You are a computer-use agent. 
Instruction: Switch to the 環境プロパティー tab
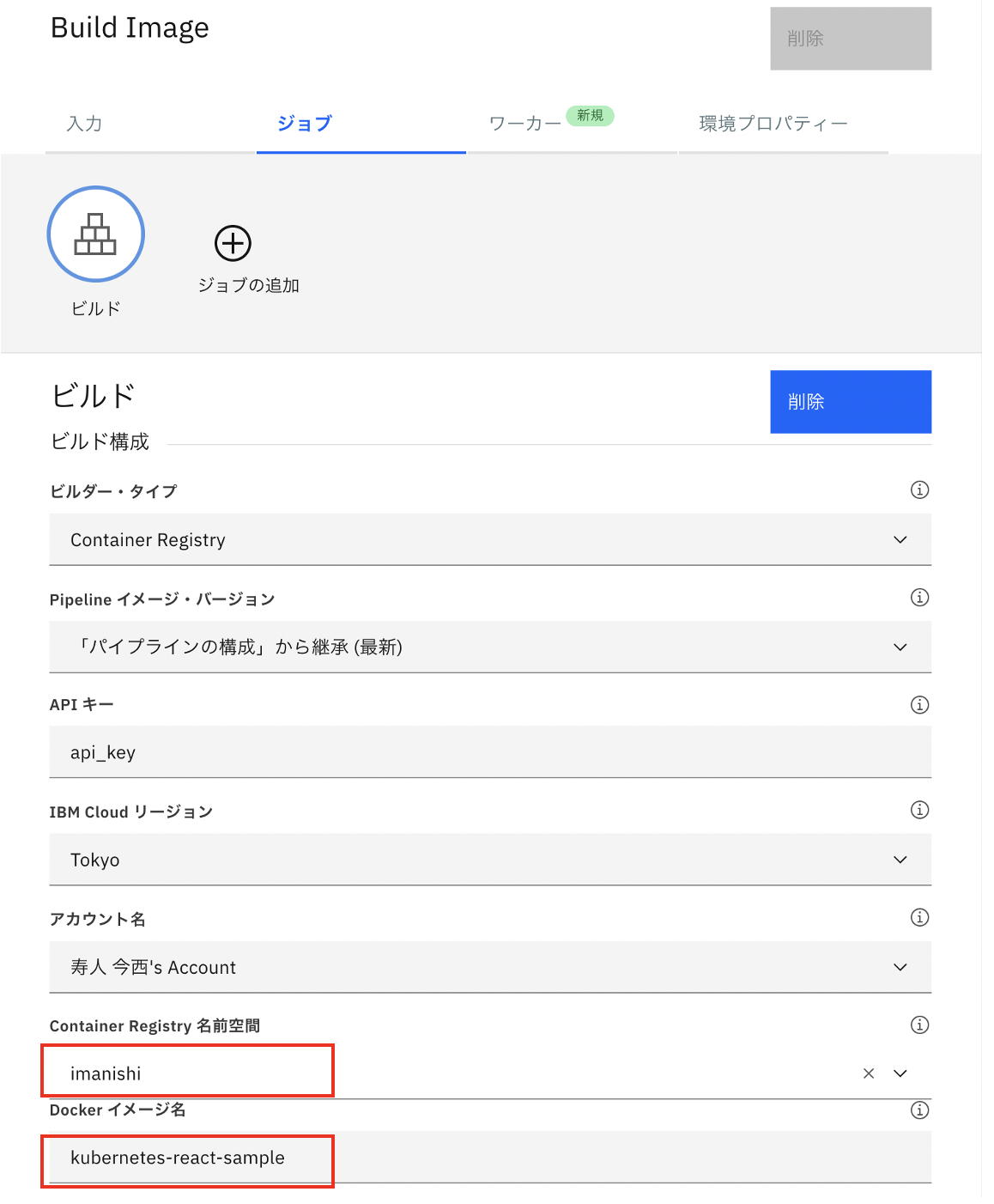[x=784, y=124]
